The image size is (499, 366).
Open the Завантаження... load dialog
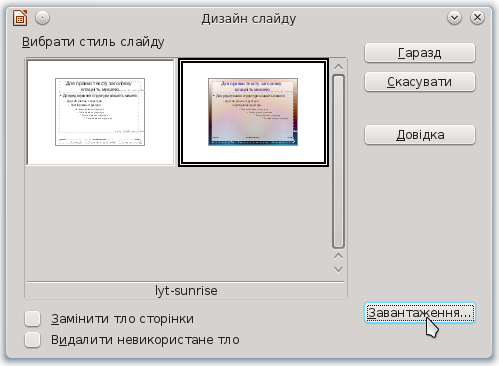[420, 313]
